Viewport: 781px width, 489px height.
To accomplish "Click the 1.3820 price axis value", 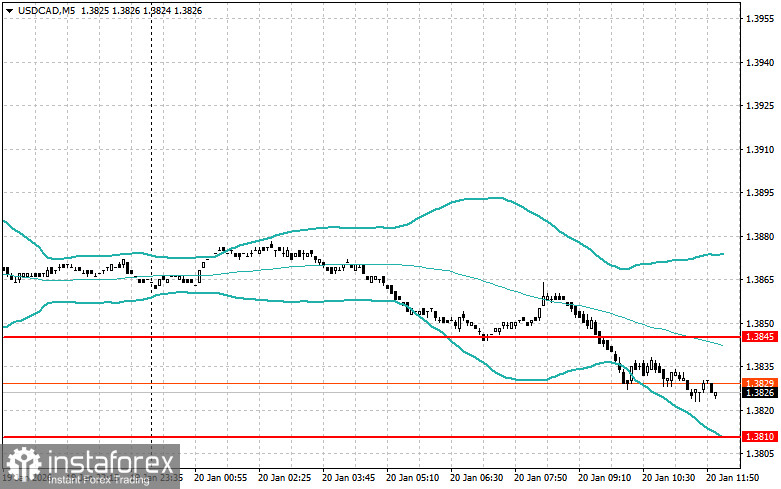I will [x=760, y=410].
